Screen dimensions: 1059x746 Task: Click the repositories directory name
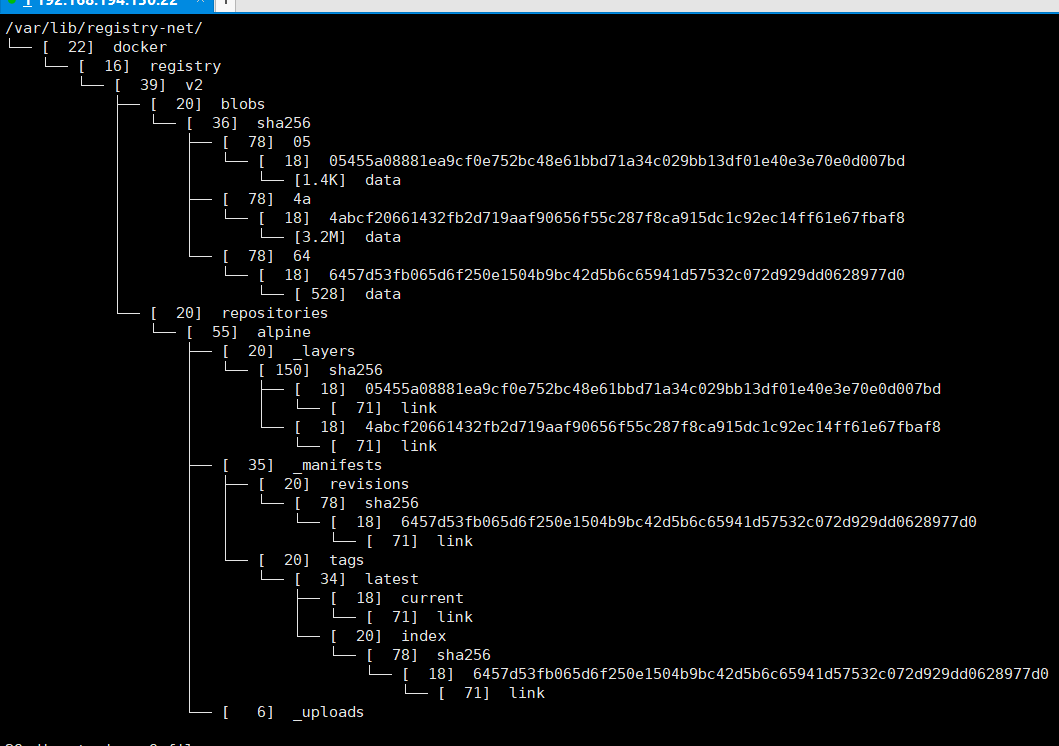pyautogui.click(x=275, y=313)
